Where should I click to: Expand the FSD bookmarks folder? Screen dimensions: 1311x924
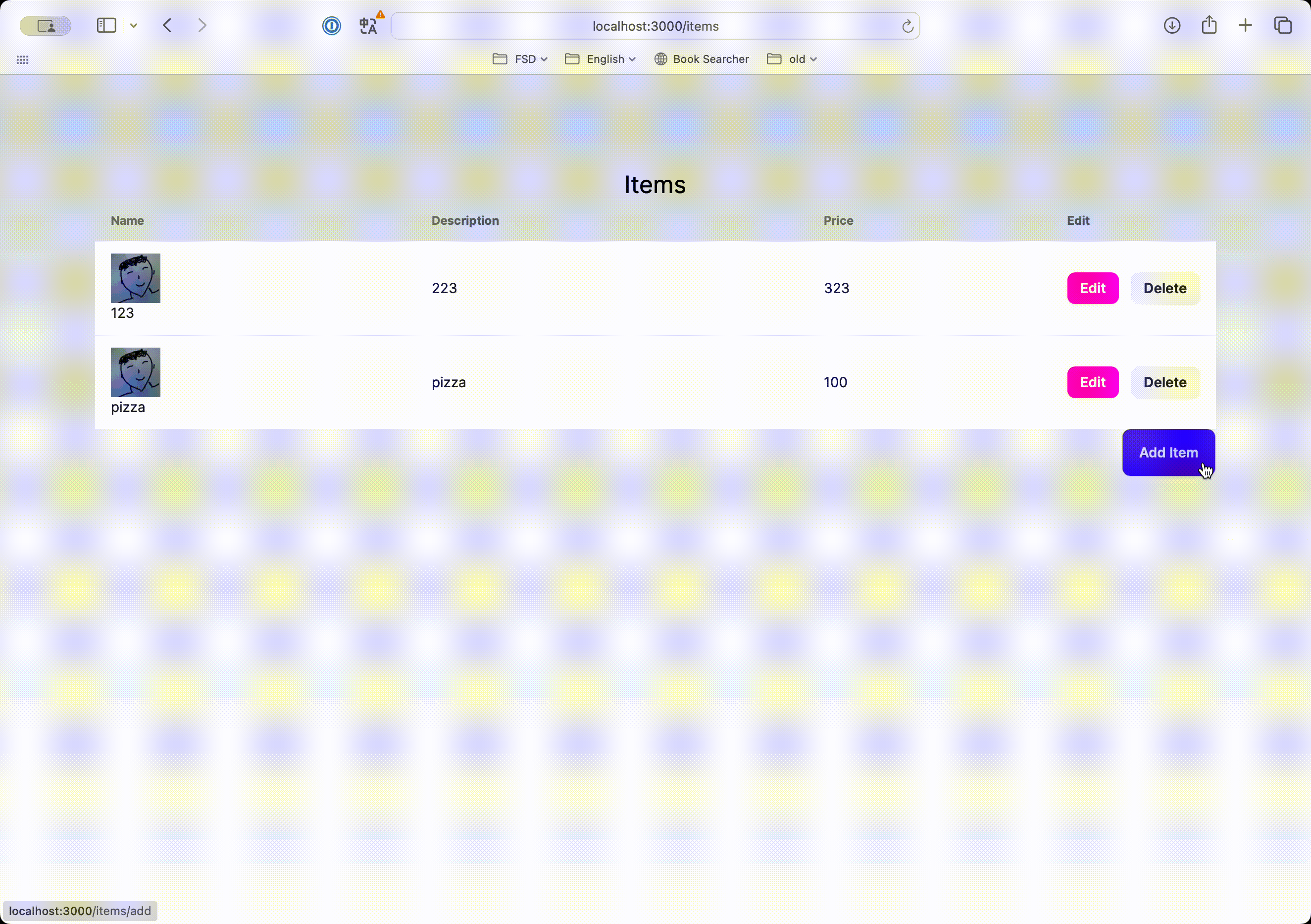click(x=520, y=59)
